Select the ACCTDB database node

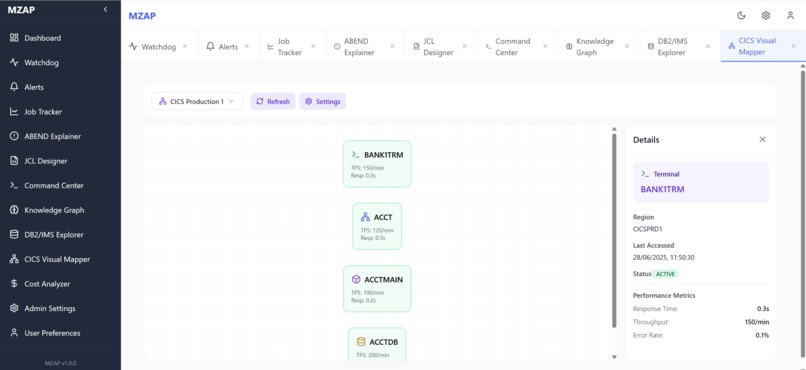coord(377,344)
